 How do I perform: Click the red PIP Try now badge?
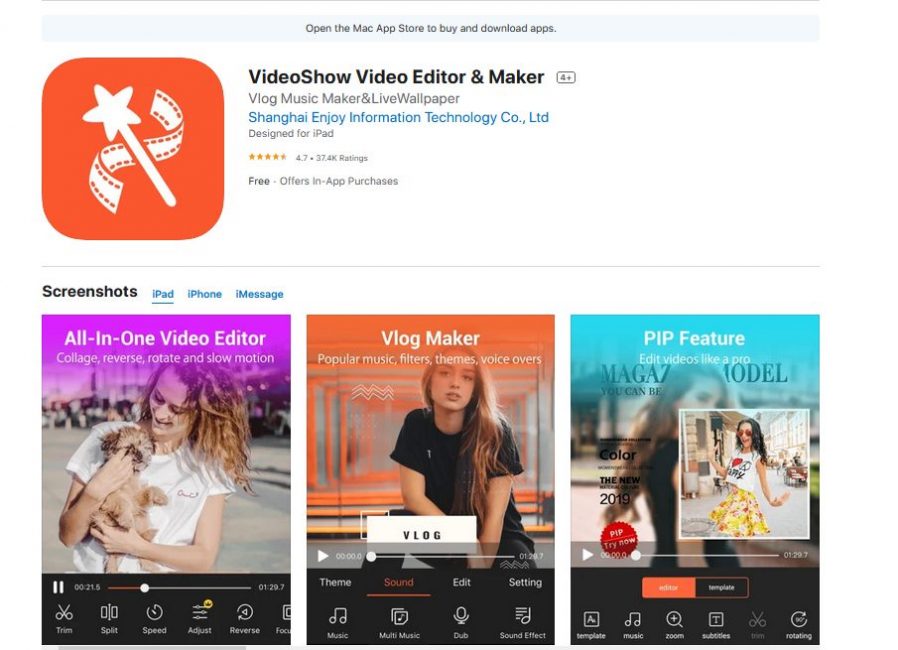click(x=619, y=538)
